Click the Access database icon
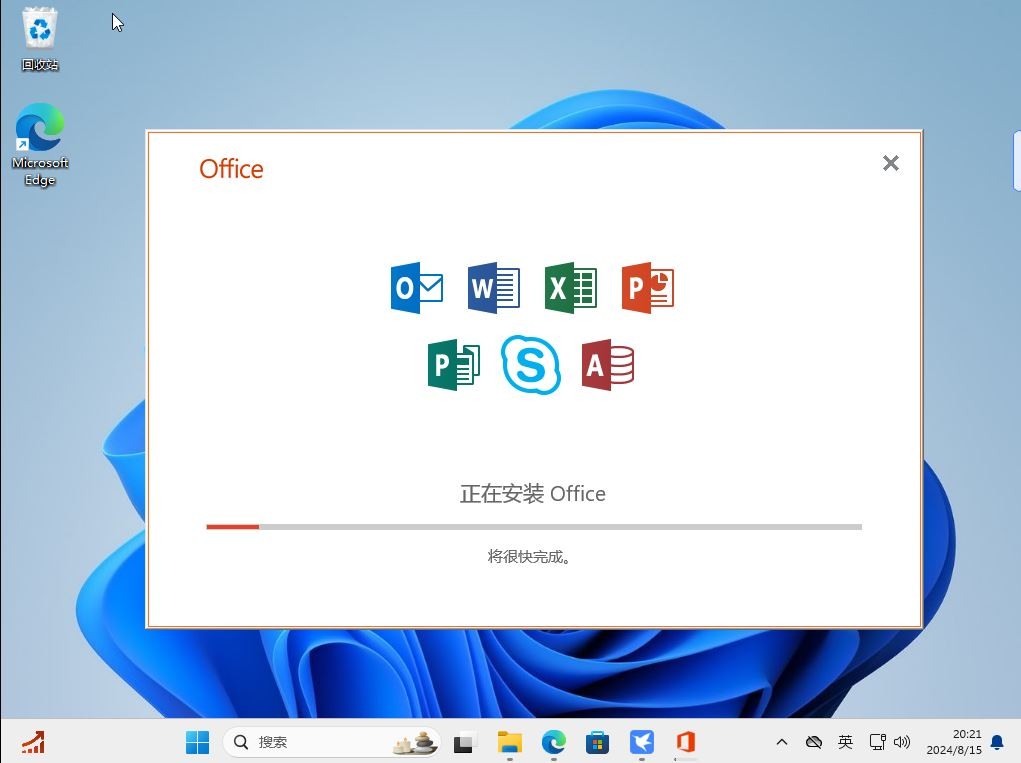This screenshot has height=763, width=1021. pos(608,365)
